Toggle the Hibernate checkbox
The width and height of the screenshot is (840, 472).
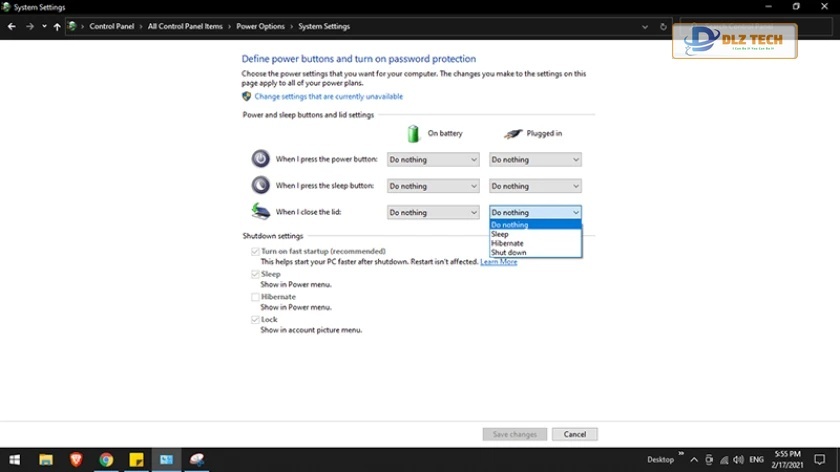(256, 297)
